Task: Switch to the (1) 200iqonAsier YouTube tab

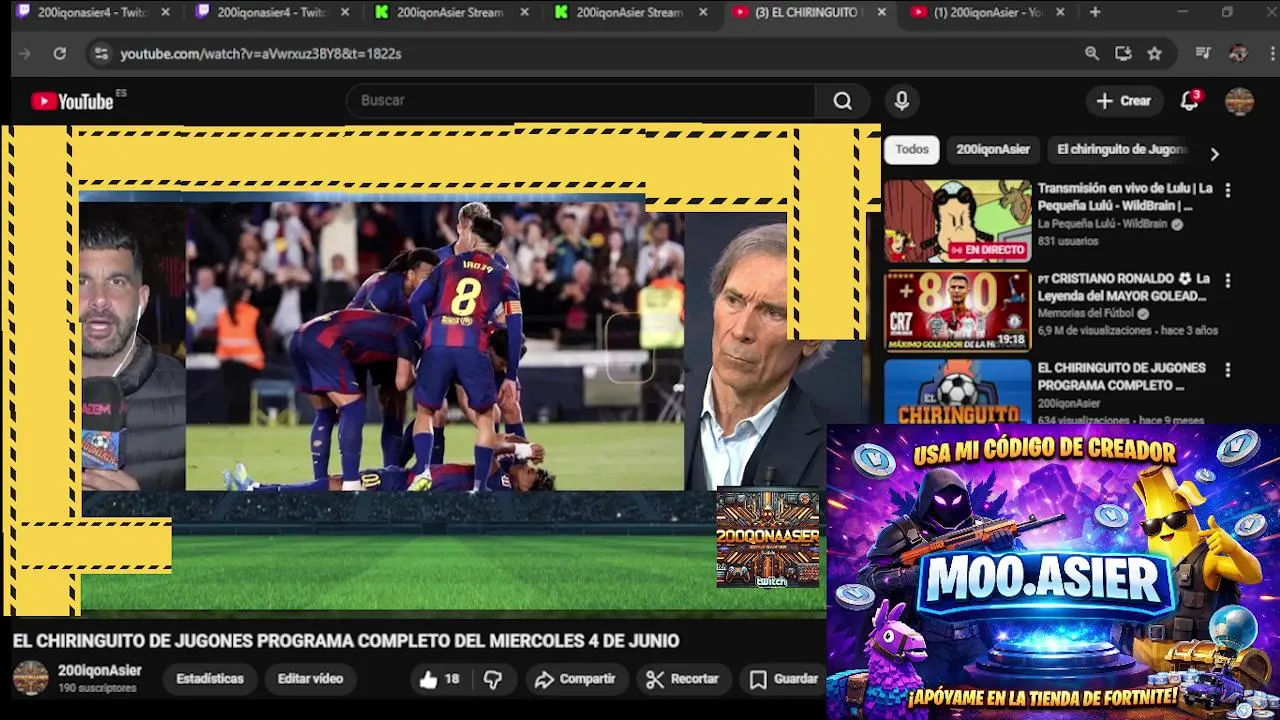Action: 988,12
